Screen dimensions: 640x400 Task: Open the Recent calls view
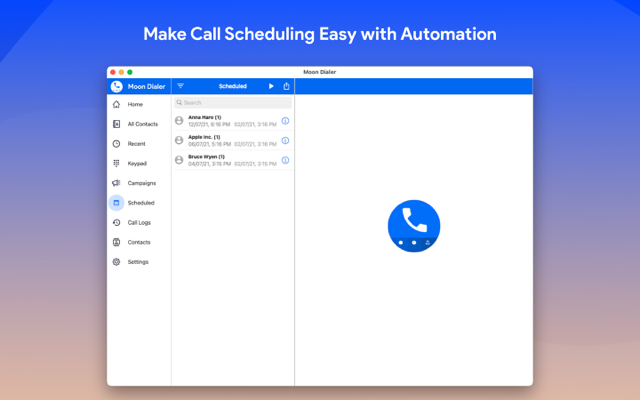click(x=135, y=144)
